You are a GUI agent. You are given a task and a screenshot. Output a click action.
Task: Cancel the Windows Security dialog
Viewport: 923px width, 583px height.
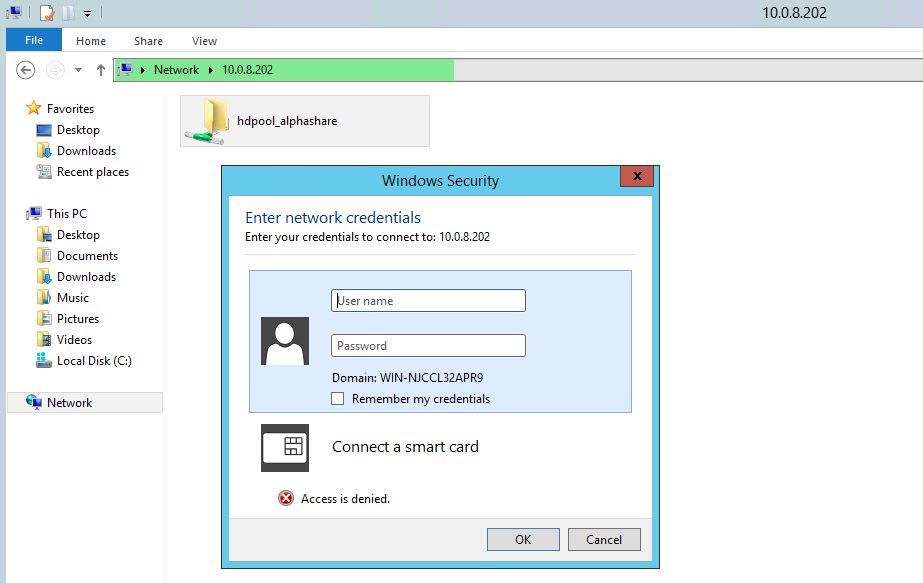pyautogui.click(x=604, y=539)
